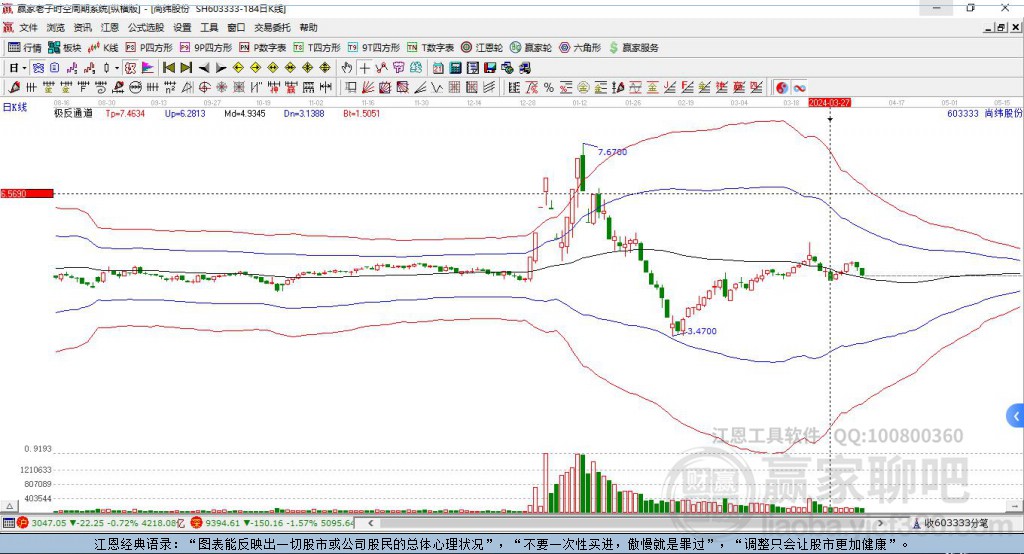Image resolution: width=1024 pixels, height=554 pixels.
Task: Jump to first bar icon
Action: [x=168, y=68]
